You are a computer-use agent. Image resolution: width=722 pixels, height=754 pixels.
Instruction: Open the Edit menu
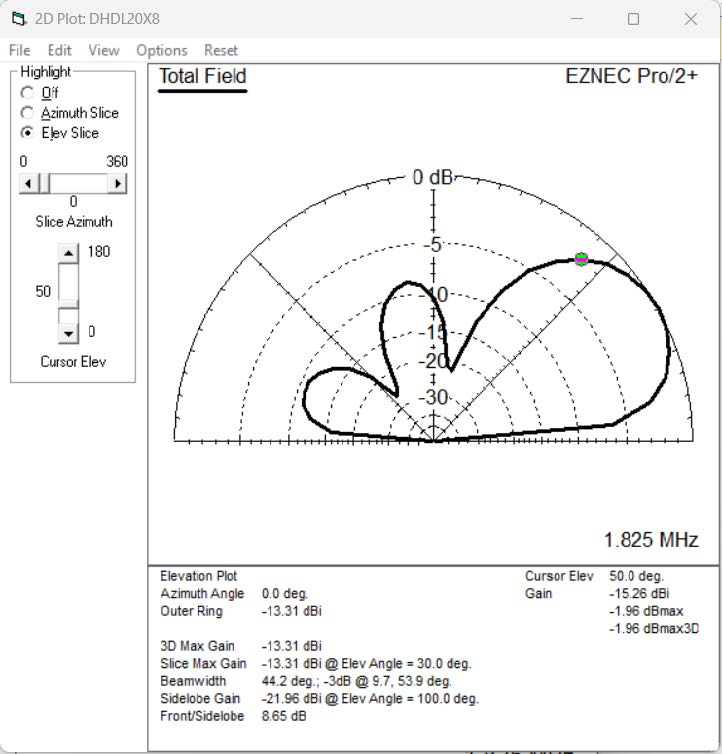[60, 50]
